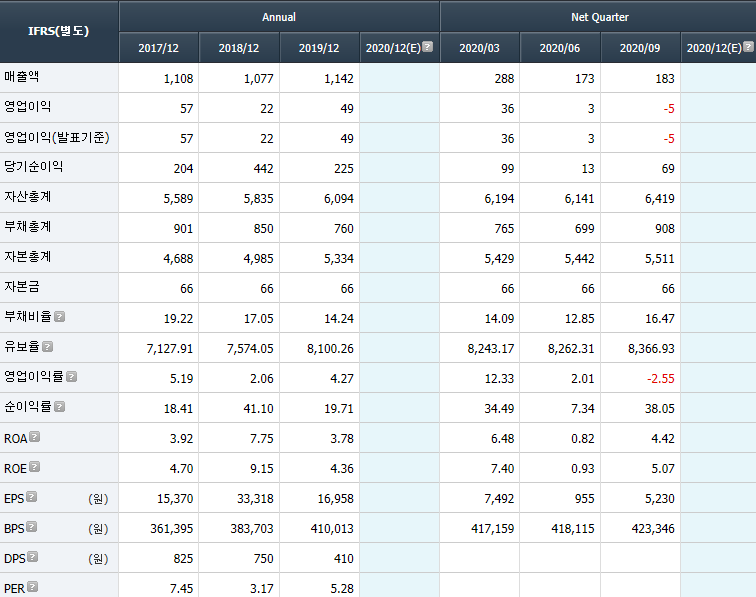Select the 영업이익 row label
756x597 pixels.
pyautogui.click(x=27, y=107)
